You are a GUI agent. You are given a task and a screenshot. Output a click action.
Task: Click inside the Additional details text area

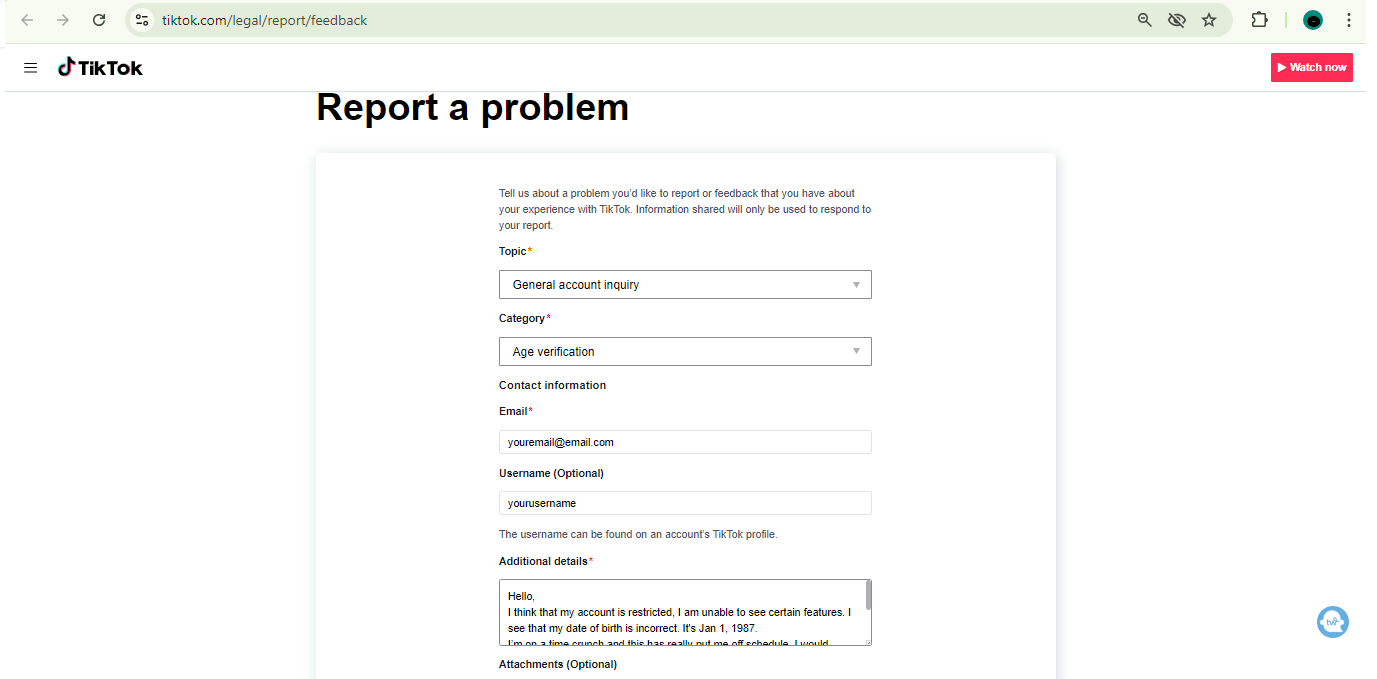(x=680, y=612)
